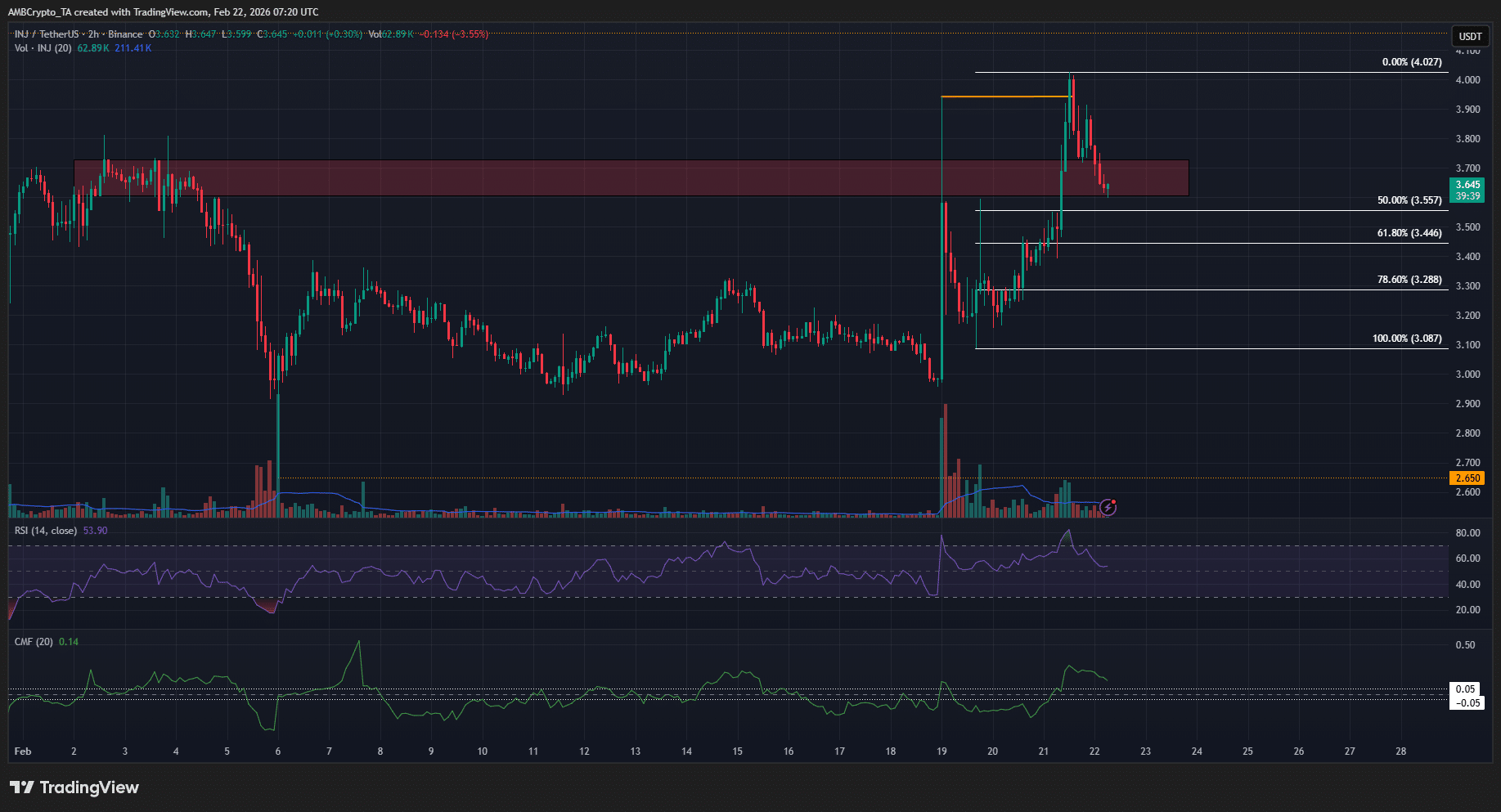Click the 50.00% (3.557) Fibonacci label

pyautogui.click(x=1410, y=200)
